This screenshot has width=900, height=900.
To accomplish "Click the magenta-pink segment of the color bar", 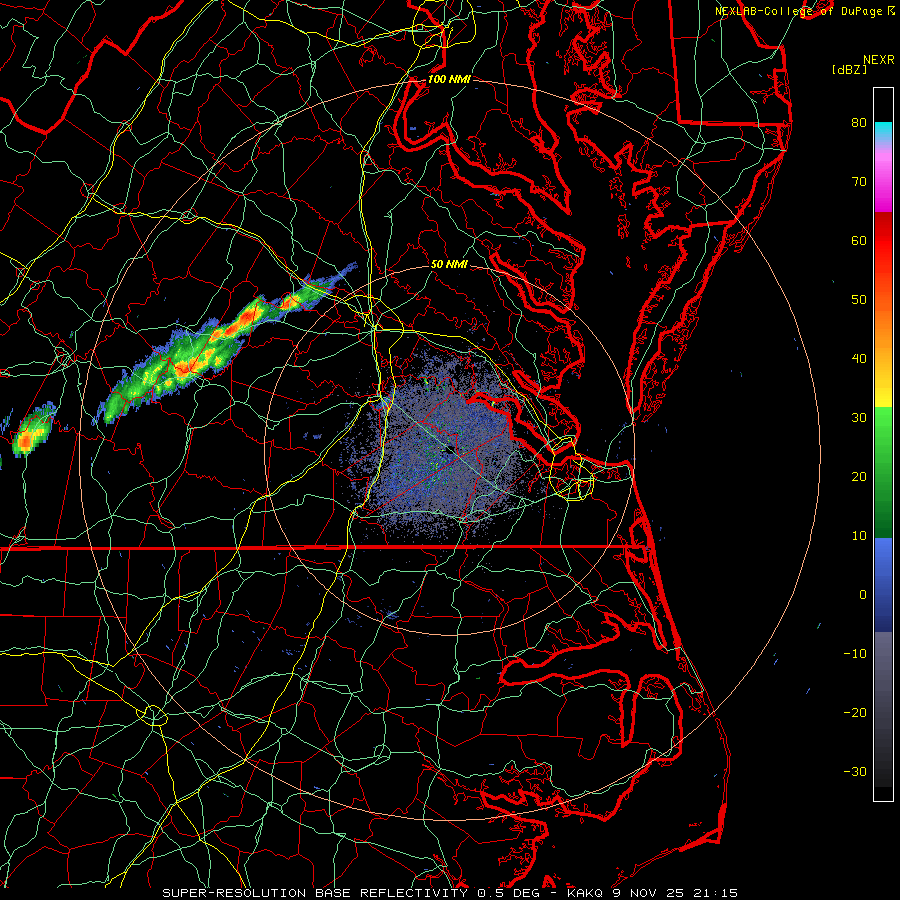I will [x=883, y=181].
